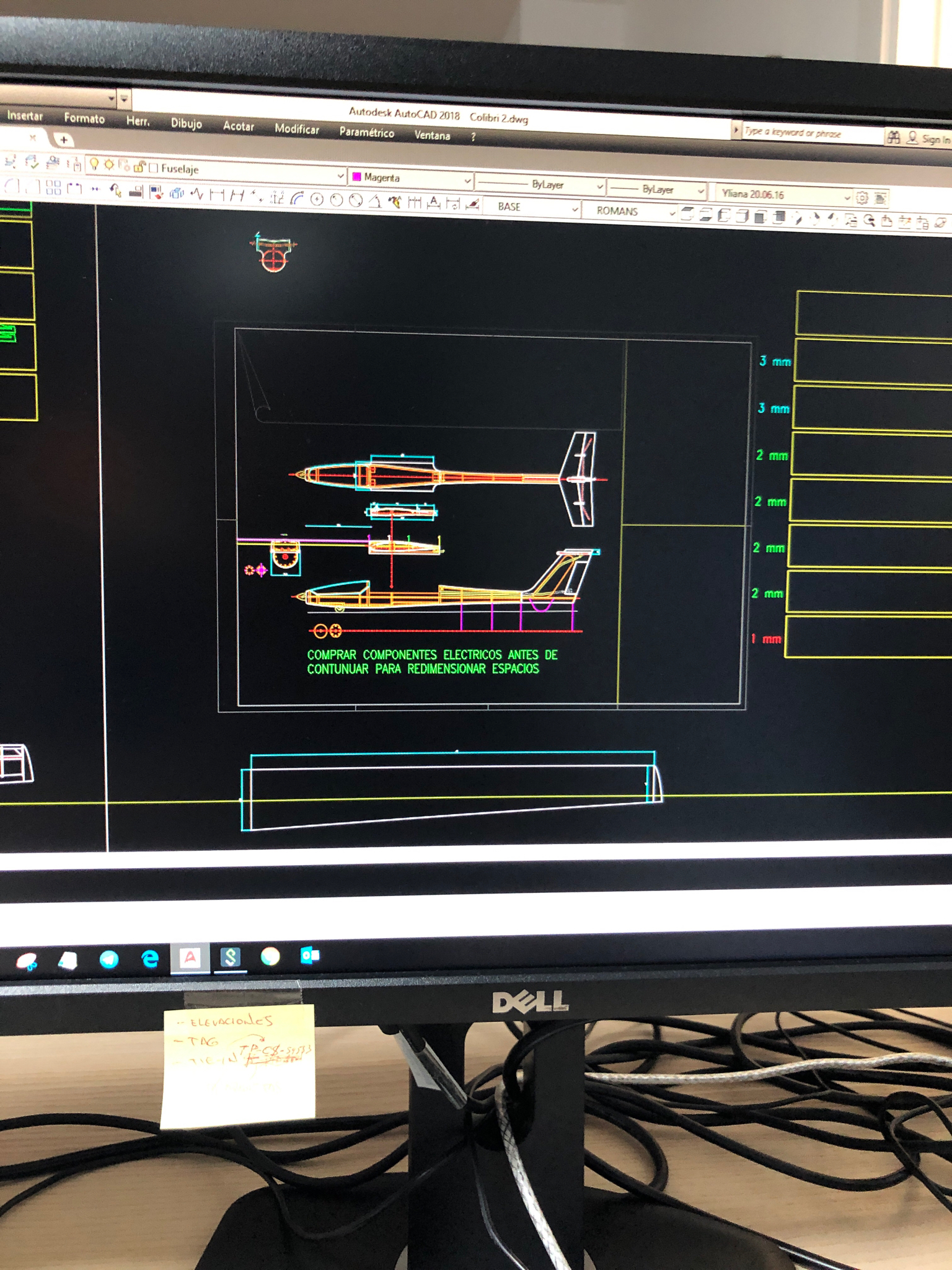952x1270 pixels.
Task: Open Outlook from the taskbar
Action: coord(310,956)
